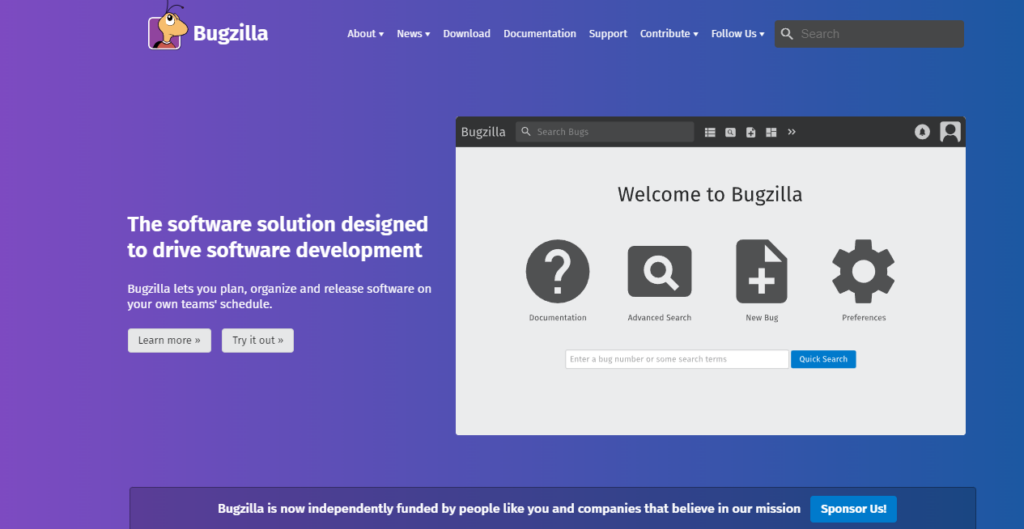Click the Bugzilla wordmark in the header
Screen dimensions: 1024x529
pyautogui.click(x=231, y=33)
